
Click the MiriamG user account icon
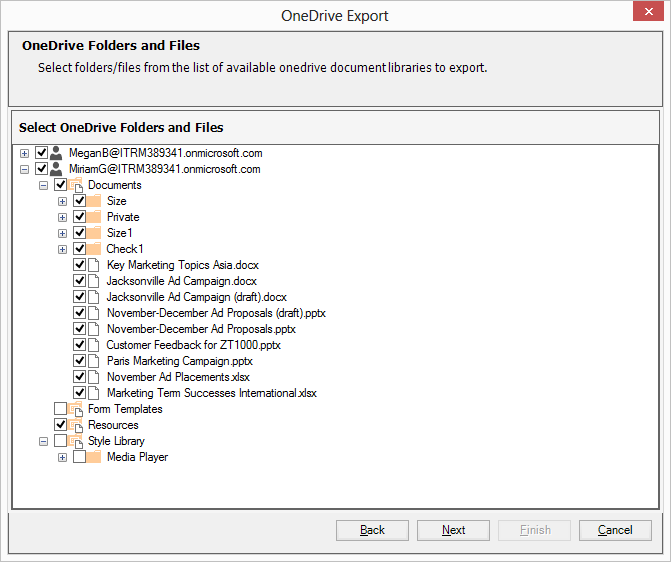[56, 169]
